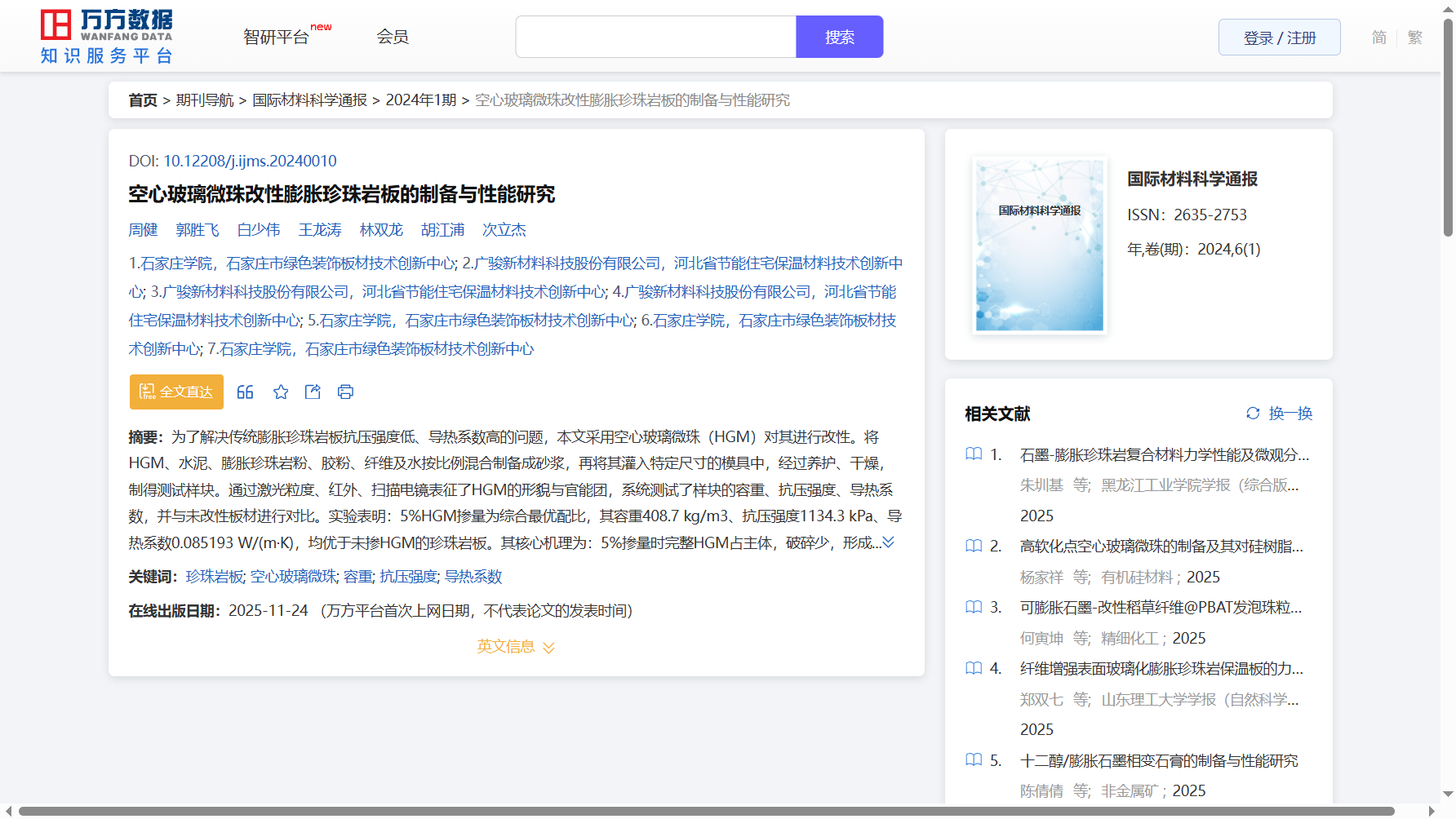Open the 会员 menu item

[x=393, y=38]
